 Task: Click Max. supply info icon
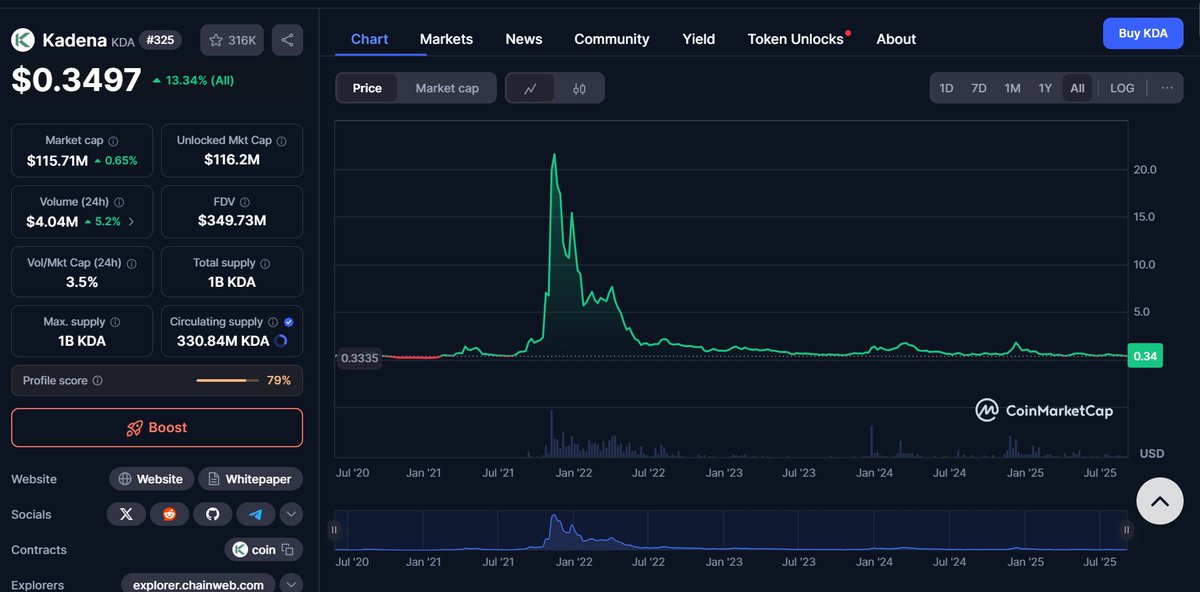point(115,322)
